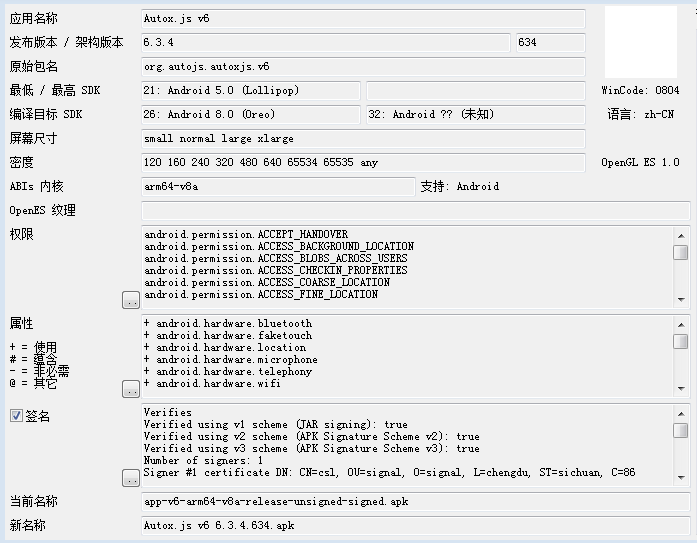Click the WinCode: 0804 text
This screenshot has height=543, width=697.
click(x=640, y=91)
